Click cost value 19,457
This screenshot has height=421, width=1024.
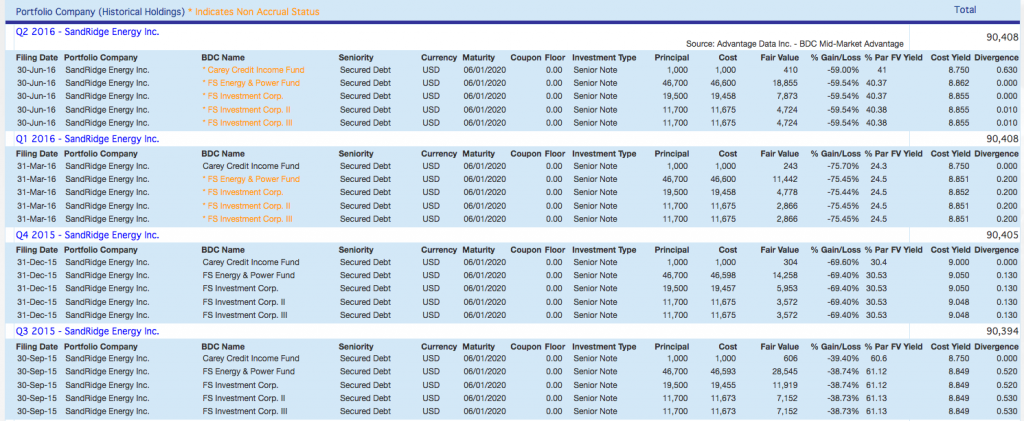(724, 288)
